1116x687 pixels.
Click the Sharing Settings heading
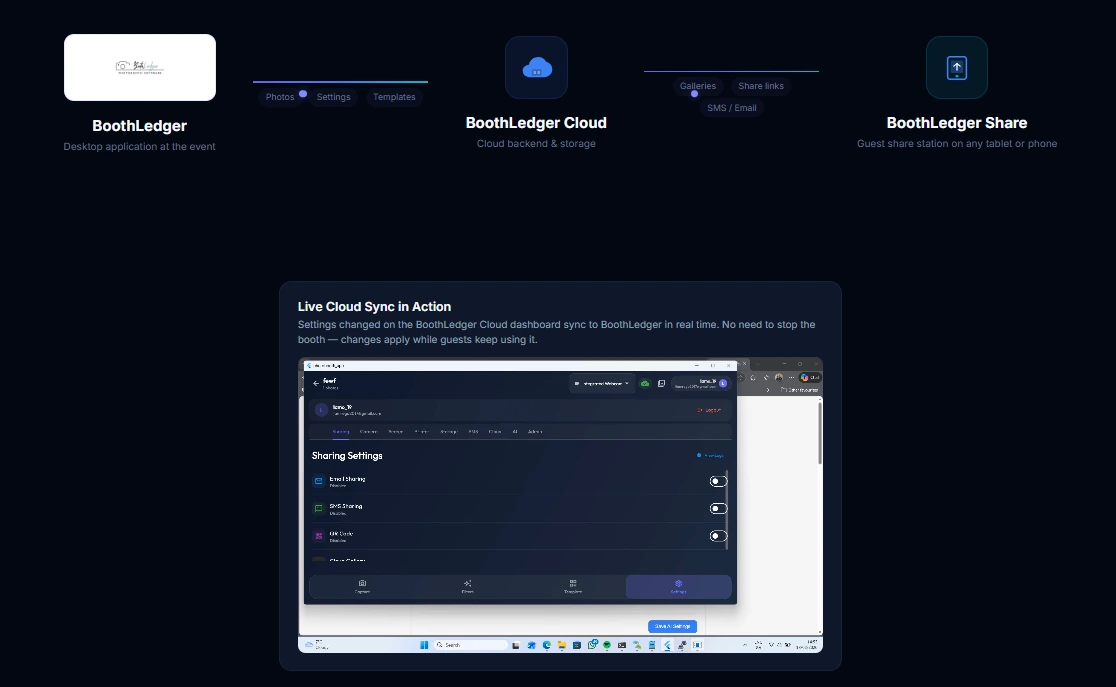pyautogui.click(x=347, y=456)
